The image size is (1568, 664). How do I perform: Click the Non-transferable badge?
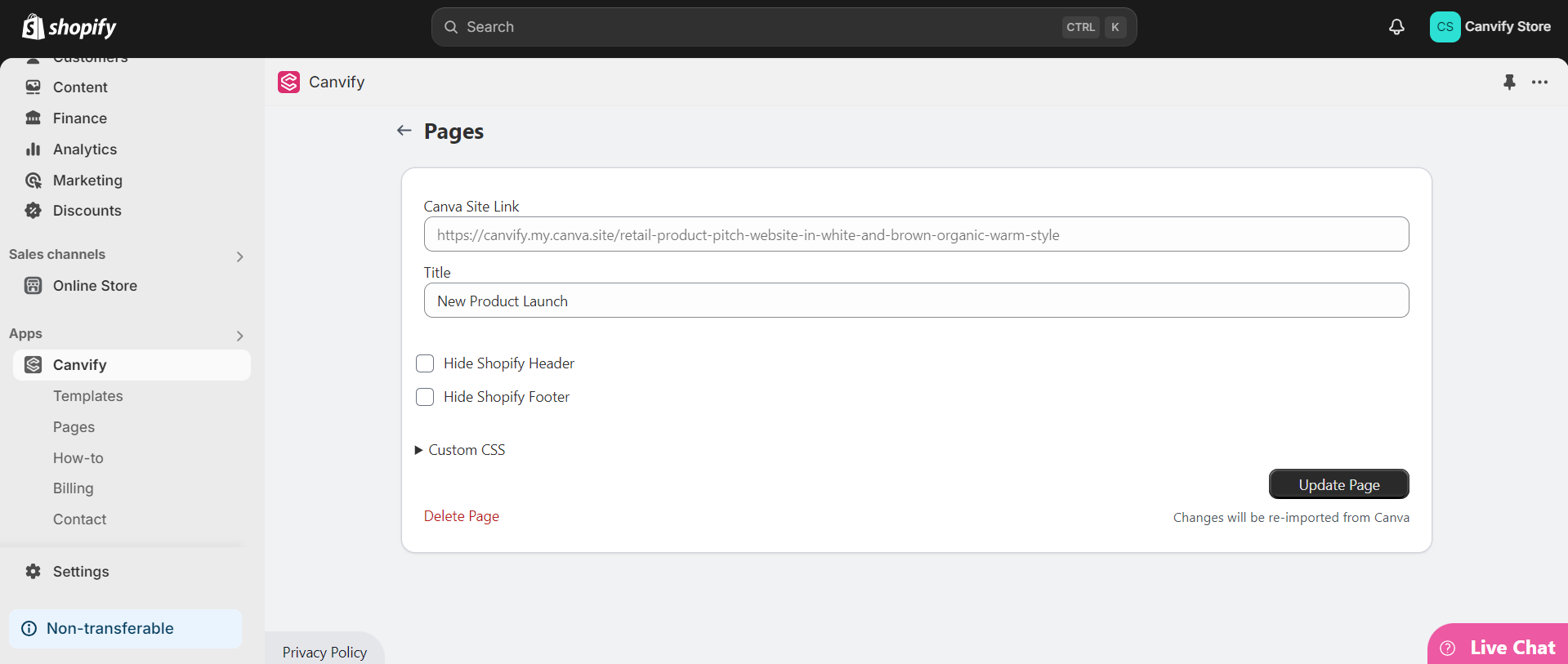click(x=125, y=628)
